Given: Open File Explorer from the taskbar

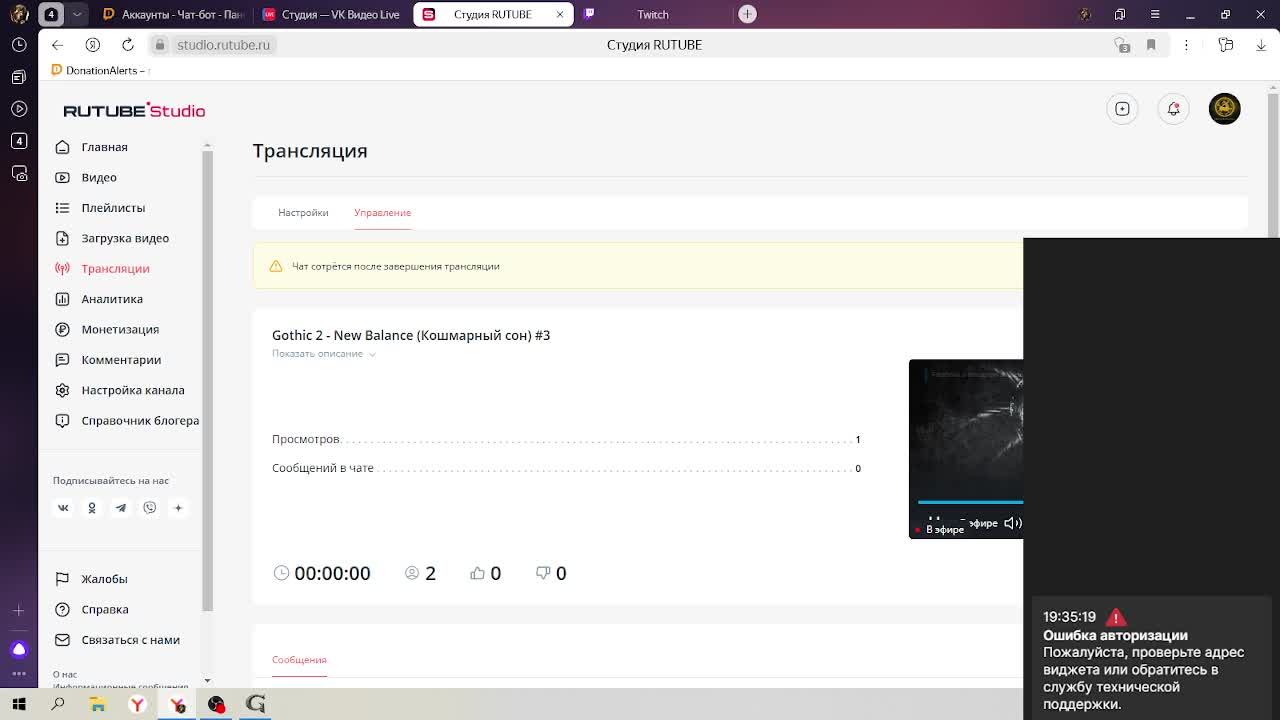Looking at the screenshot, I should pyautogui.click(x=98, y=704).
